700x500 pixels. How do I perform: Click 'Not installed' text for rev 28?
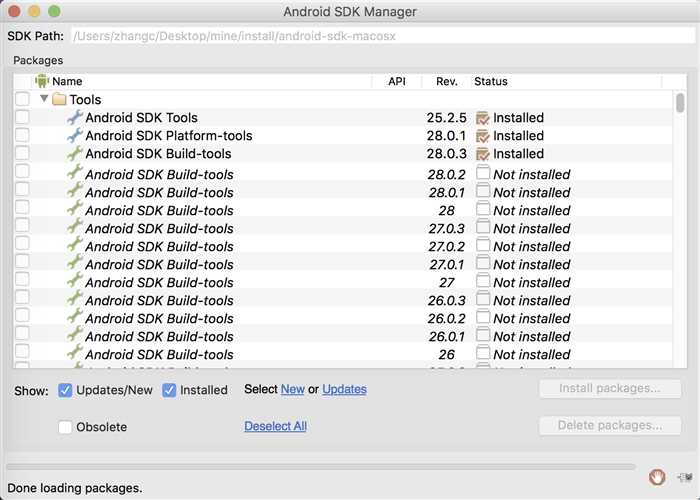(532, 211)
